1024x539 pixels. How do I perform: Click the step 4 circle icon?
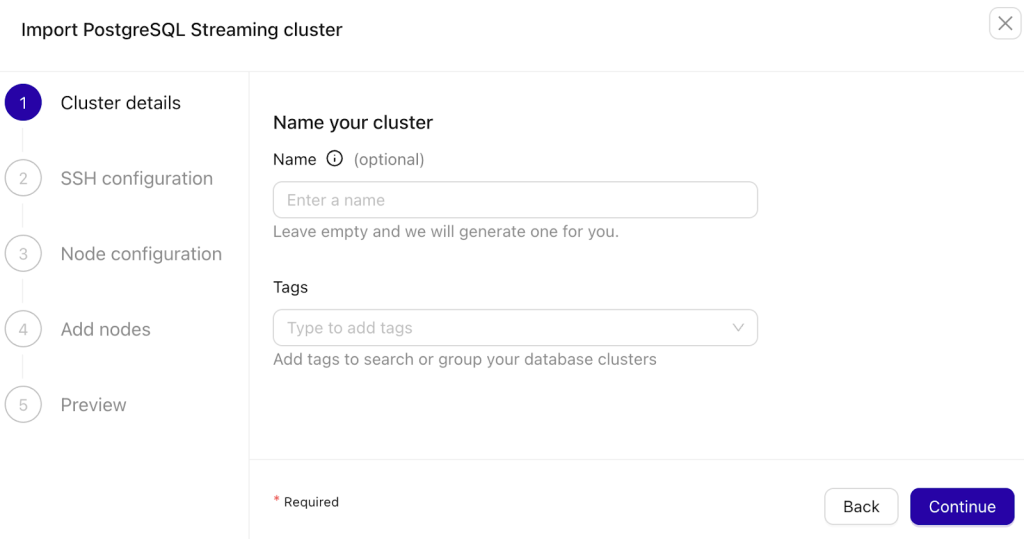tap(23, 329)
